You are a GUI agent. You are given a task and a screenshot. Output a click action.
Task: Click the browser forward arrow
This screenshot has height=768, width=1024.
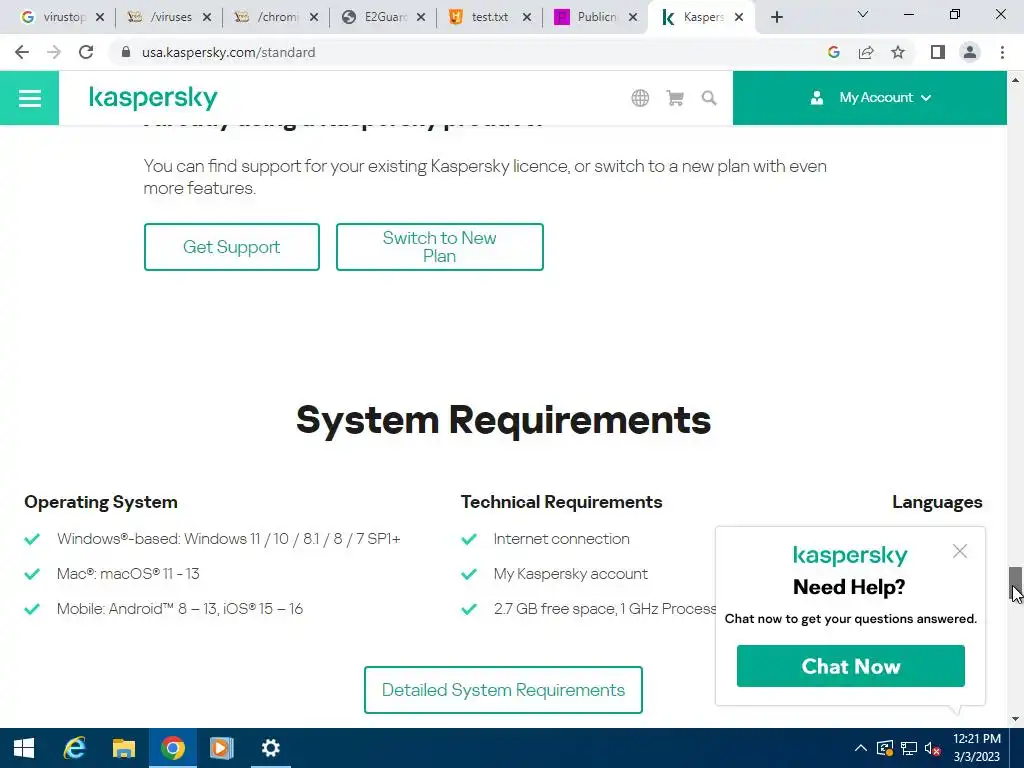click(x=54, y=52)
